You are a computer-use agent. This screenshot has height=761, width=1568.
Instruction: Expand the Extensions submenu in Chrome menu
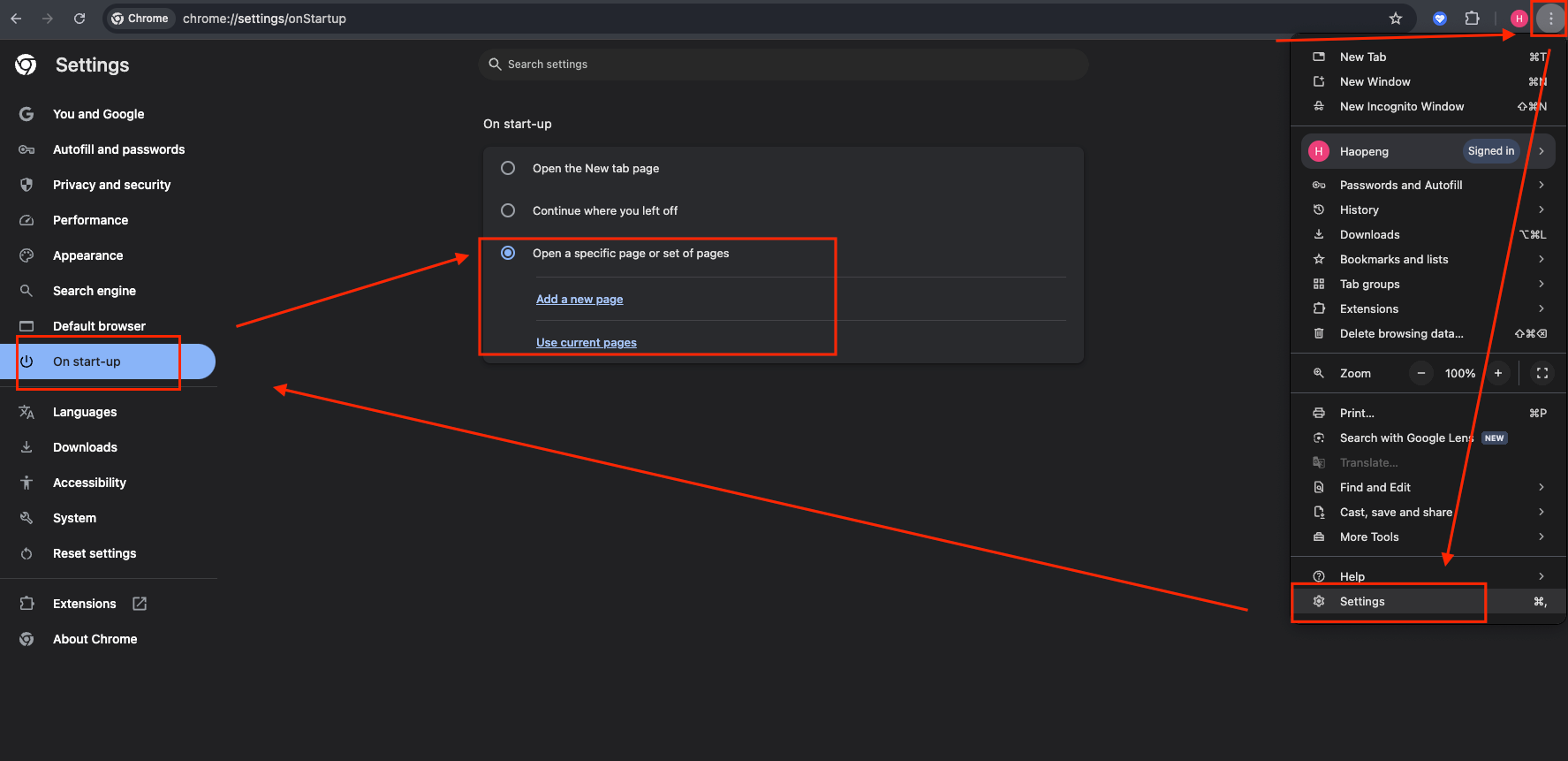click(1541, 308)
